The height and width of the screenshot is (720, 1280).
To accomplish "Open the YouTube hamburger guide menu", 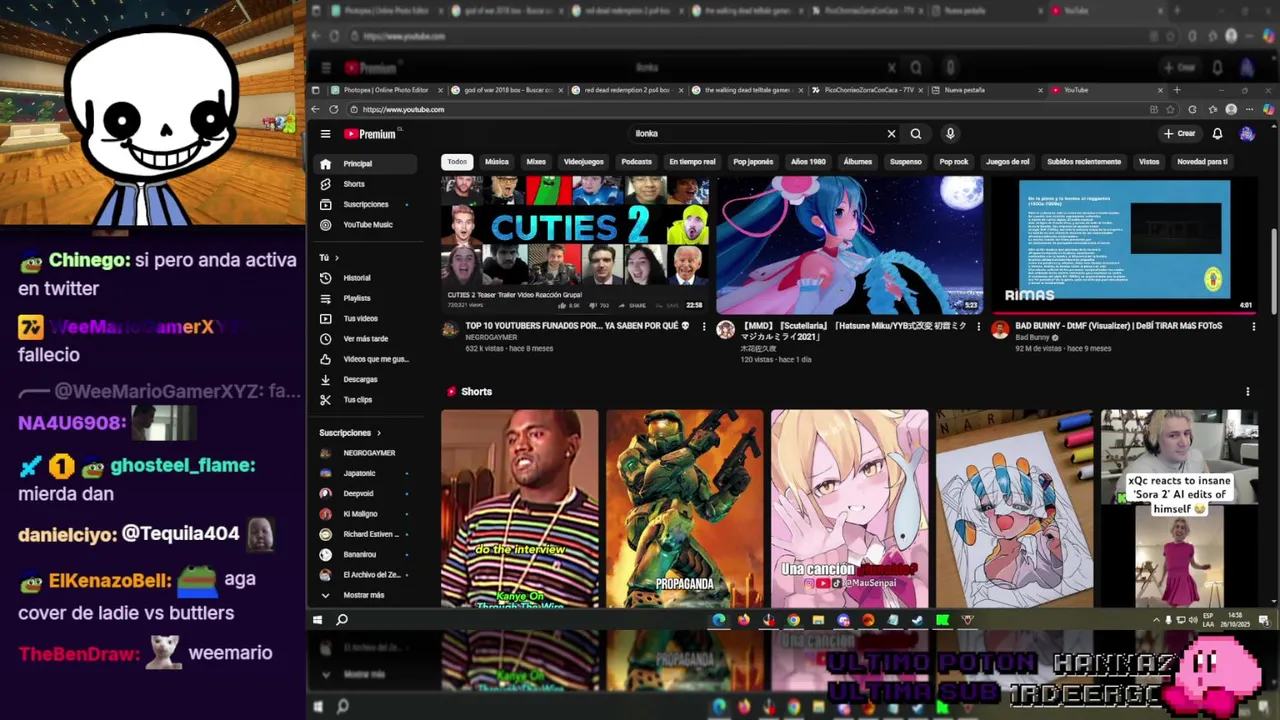I will click(325, 134).
